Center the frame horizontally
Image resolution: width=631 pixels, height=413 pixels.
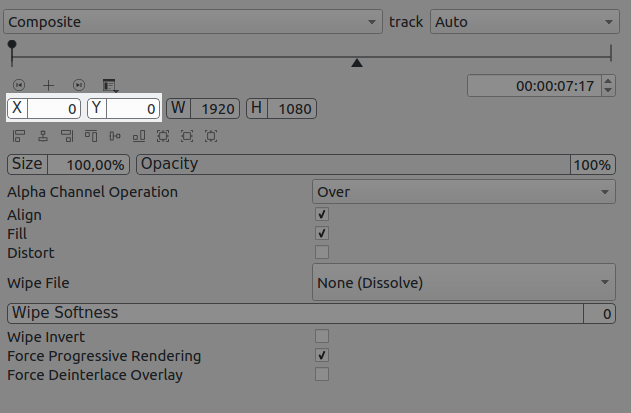43,136
